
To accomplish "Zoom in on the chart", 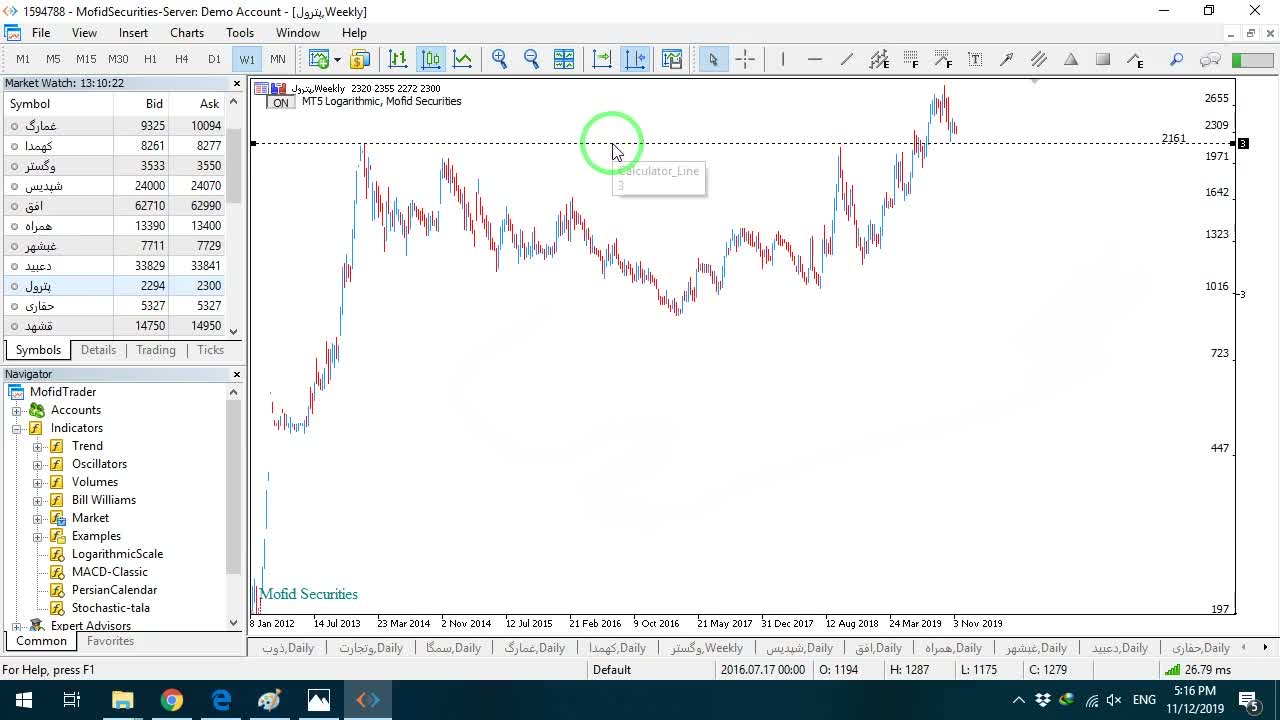I will pos(500,59).
